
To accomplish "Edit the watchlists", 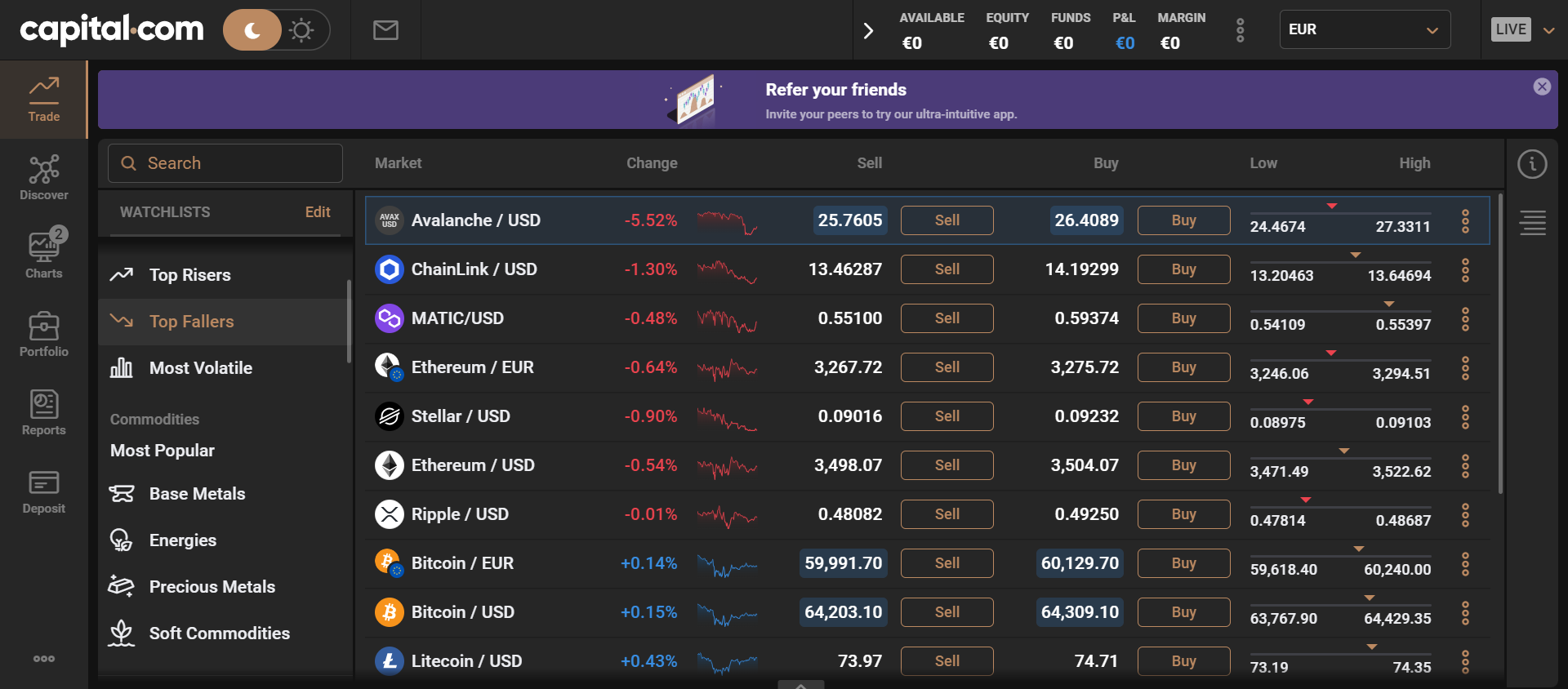I will (x=318, y=212).
